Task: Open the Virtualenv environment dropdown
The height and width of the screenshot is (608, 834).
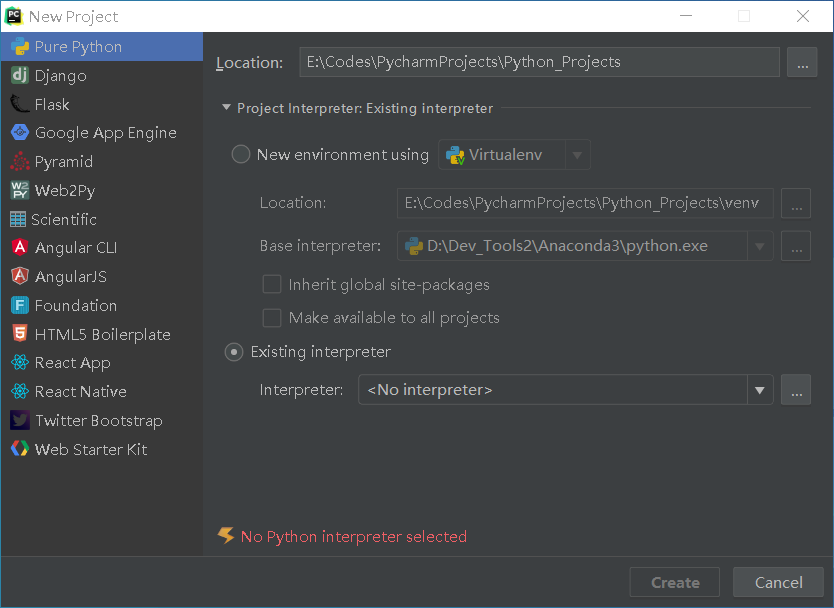Action: click(514, 155)
